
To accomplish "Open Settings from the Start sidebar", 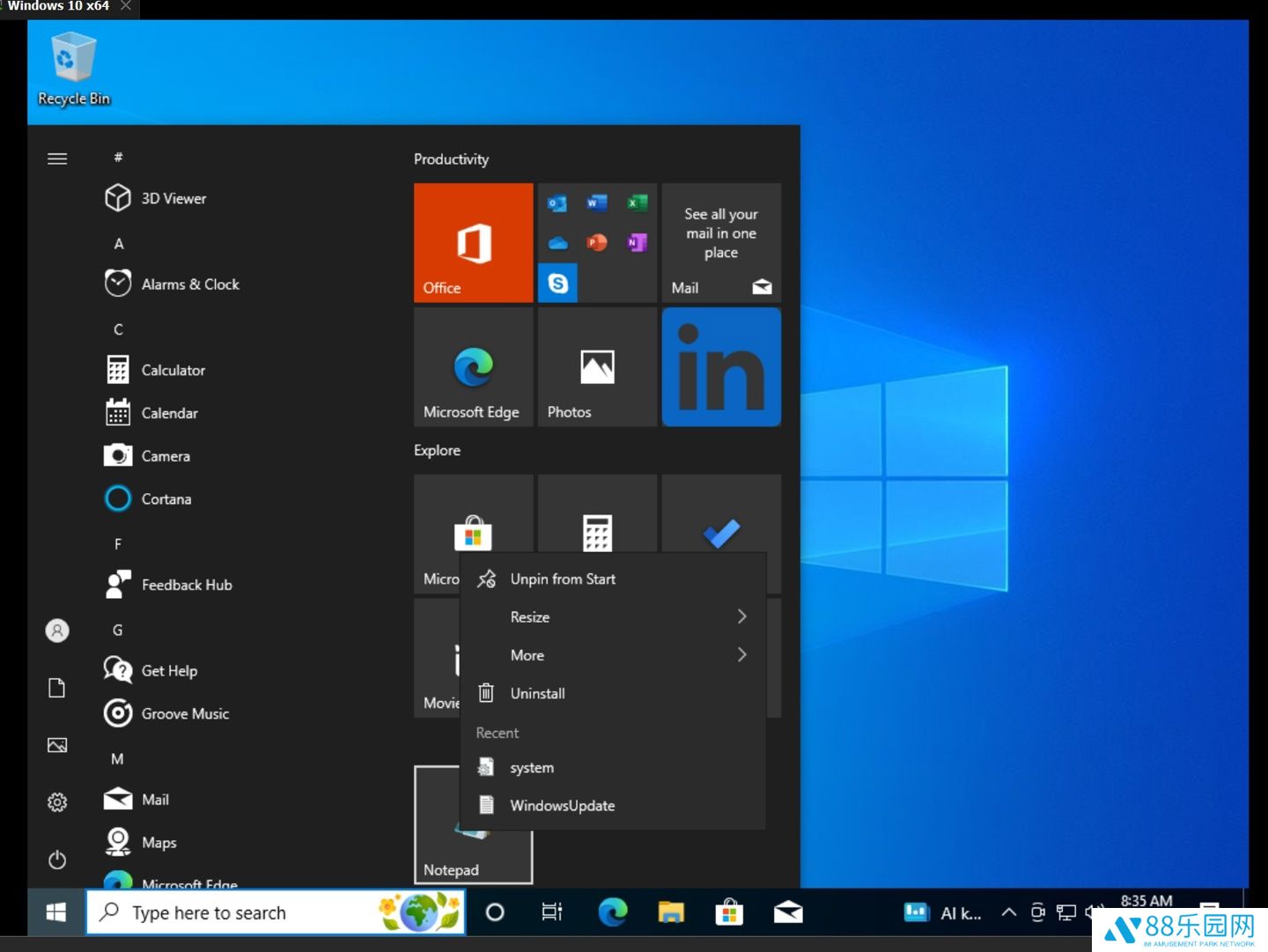I will [56, 802].
